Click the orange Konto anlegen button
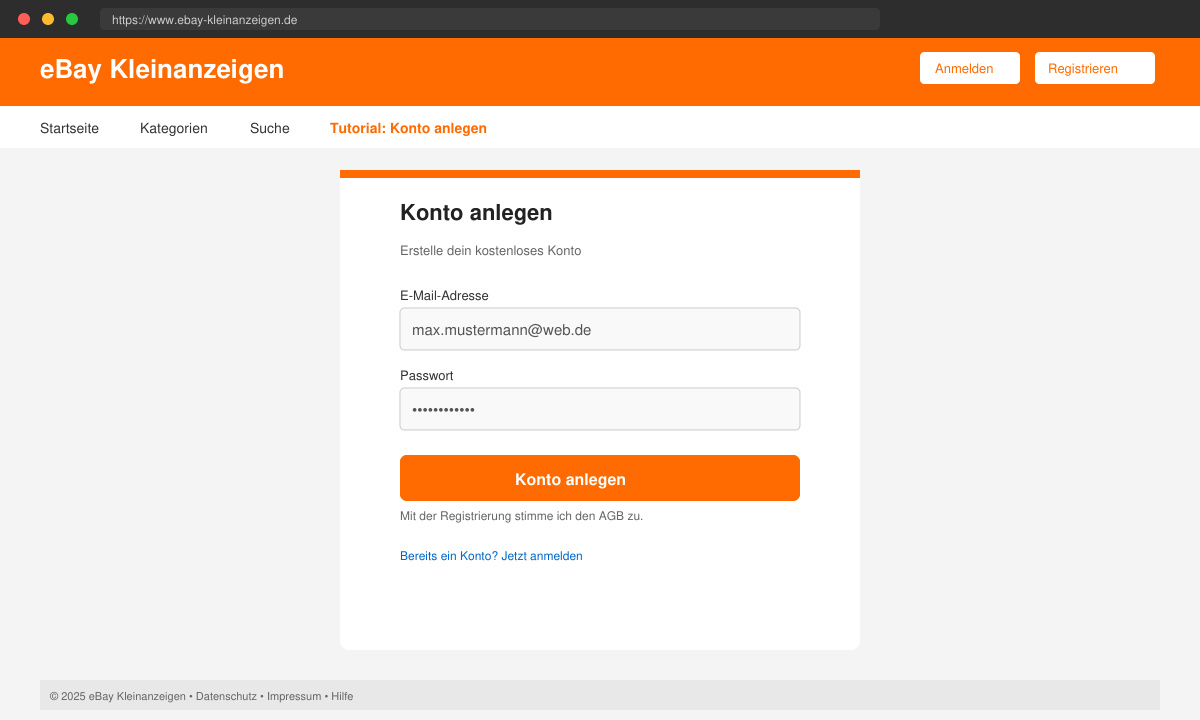 pos(600,478)
